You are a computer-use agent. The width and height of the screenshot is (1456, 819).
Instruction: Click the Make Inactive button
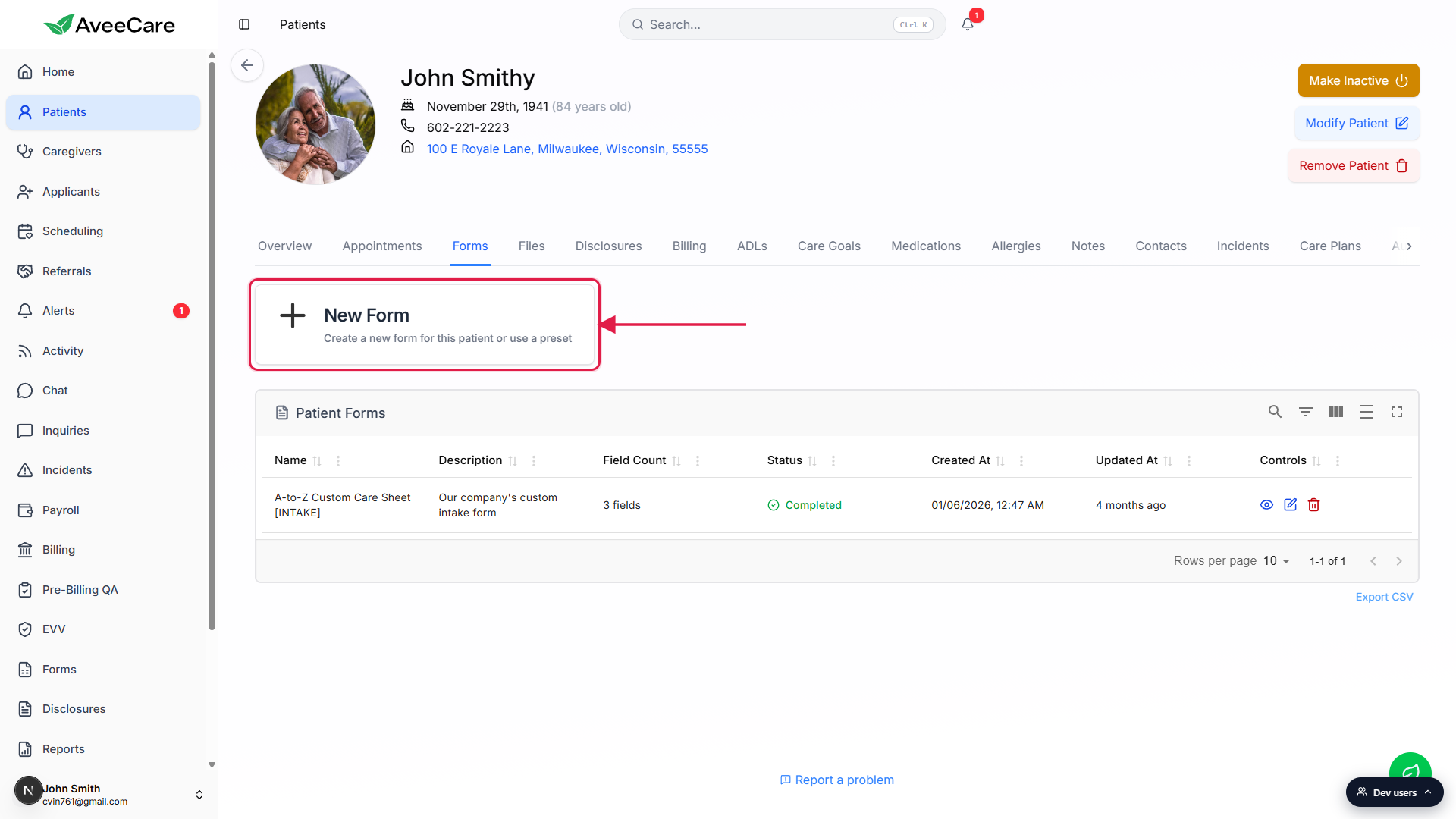point(1358,80)
